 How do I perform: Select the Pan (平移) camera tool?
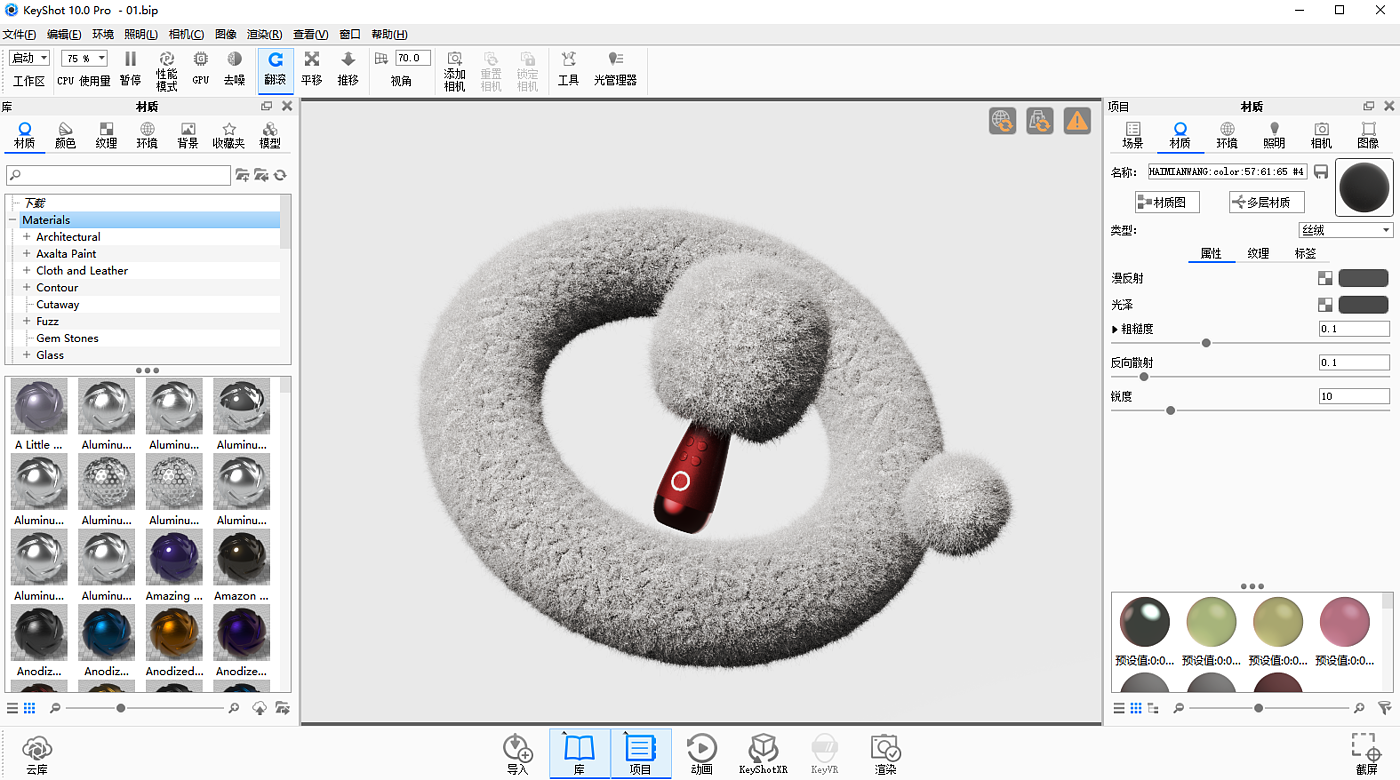point(312,68)
